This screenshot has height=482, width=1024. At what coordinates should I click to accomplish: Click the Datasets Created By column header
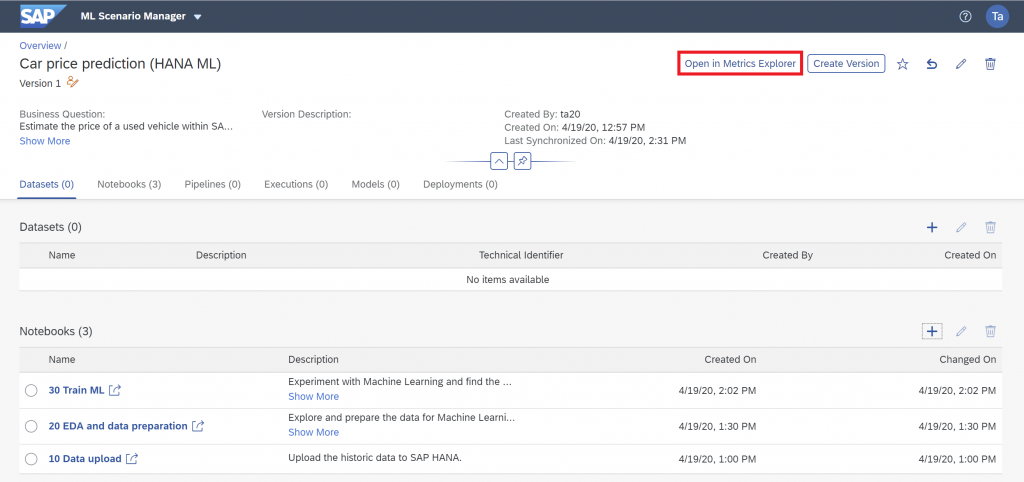click(x=788, y=255)
